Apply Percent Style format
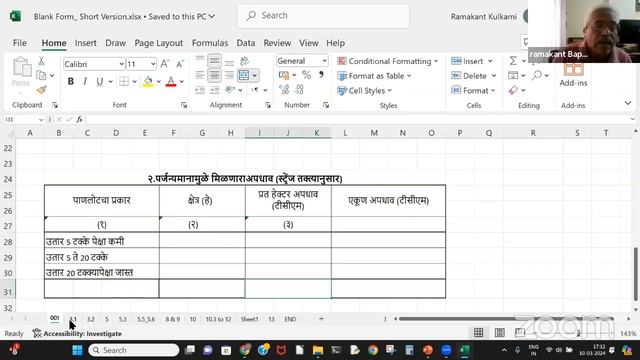The width and height of the screenshot is (640, 360). click(307, 75)
